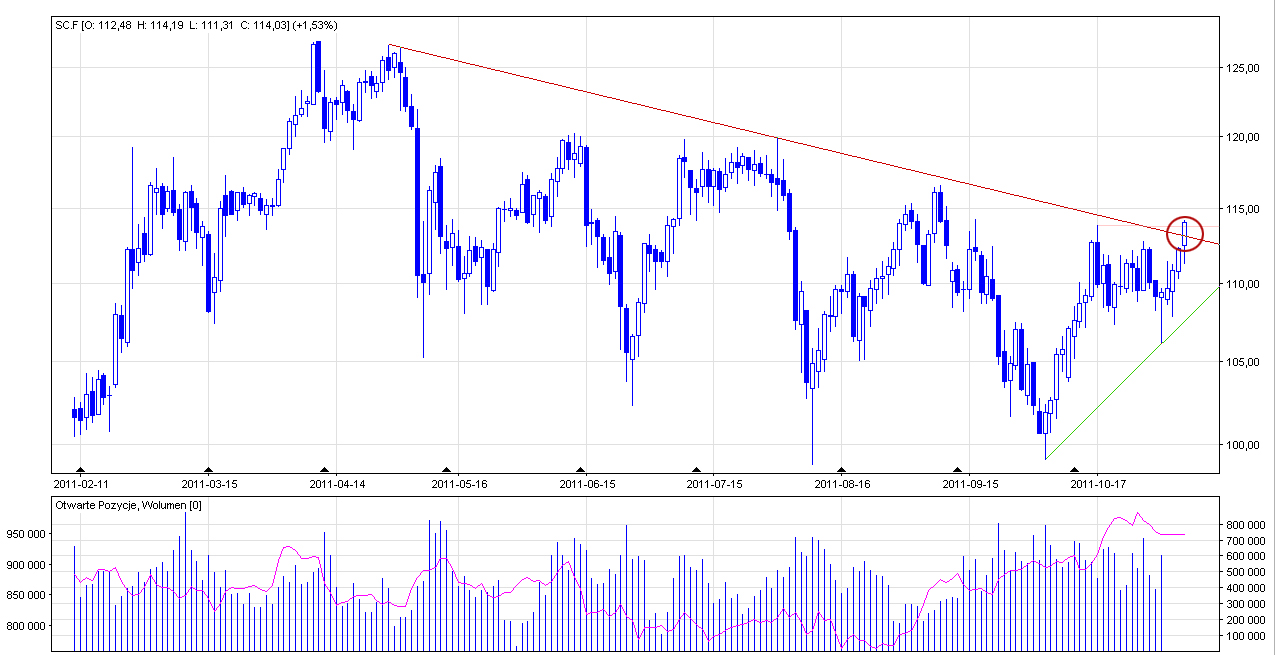Click the 950 000 open interest axis label
The image size is (1275, 655).
tap(25, 534)
